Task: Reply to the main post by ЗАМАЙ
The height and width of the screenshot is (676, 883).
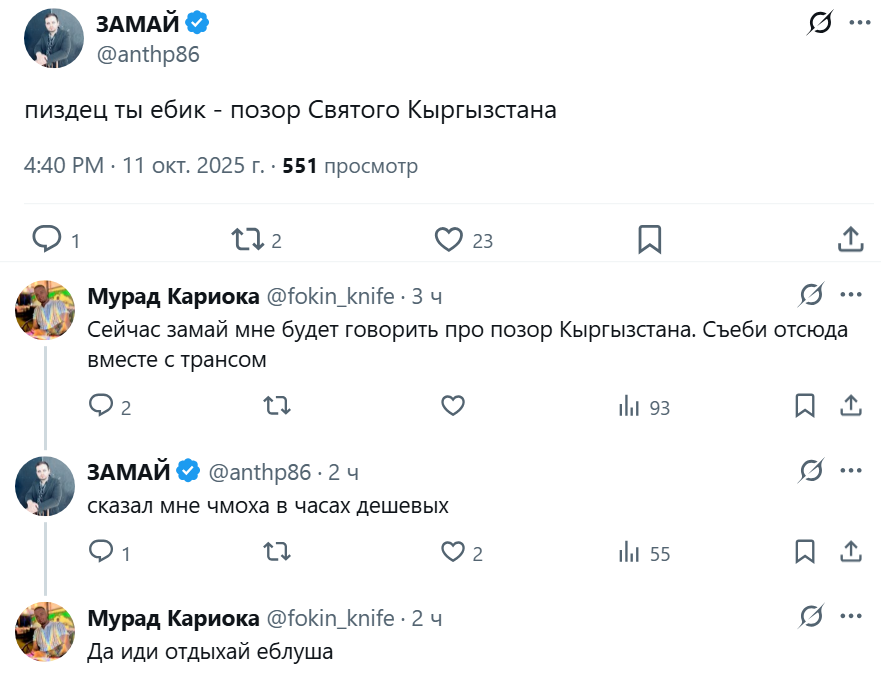Action: coord(47,239)
